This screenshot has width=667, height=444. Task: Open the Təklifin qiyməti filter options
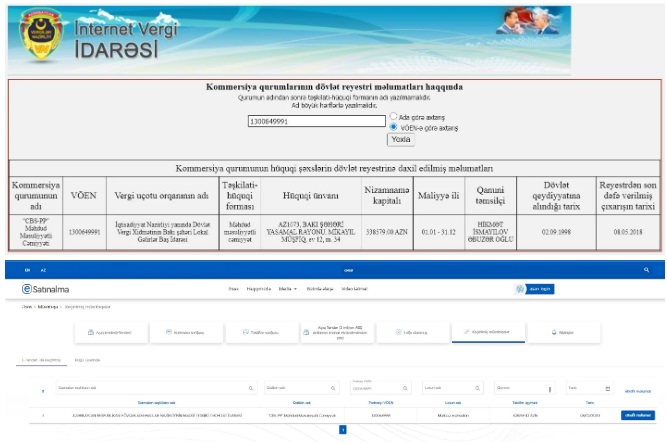point(550,387)
